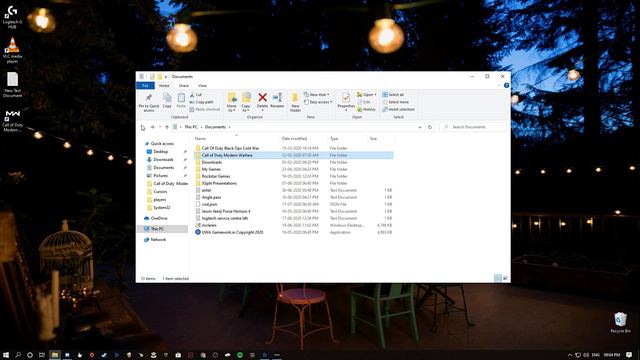Refresh the Documents folder view
Screen dimensions: 640x360
pyautogui.click(x=430, y=127)
